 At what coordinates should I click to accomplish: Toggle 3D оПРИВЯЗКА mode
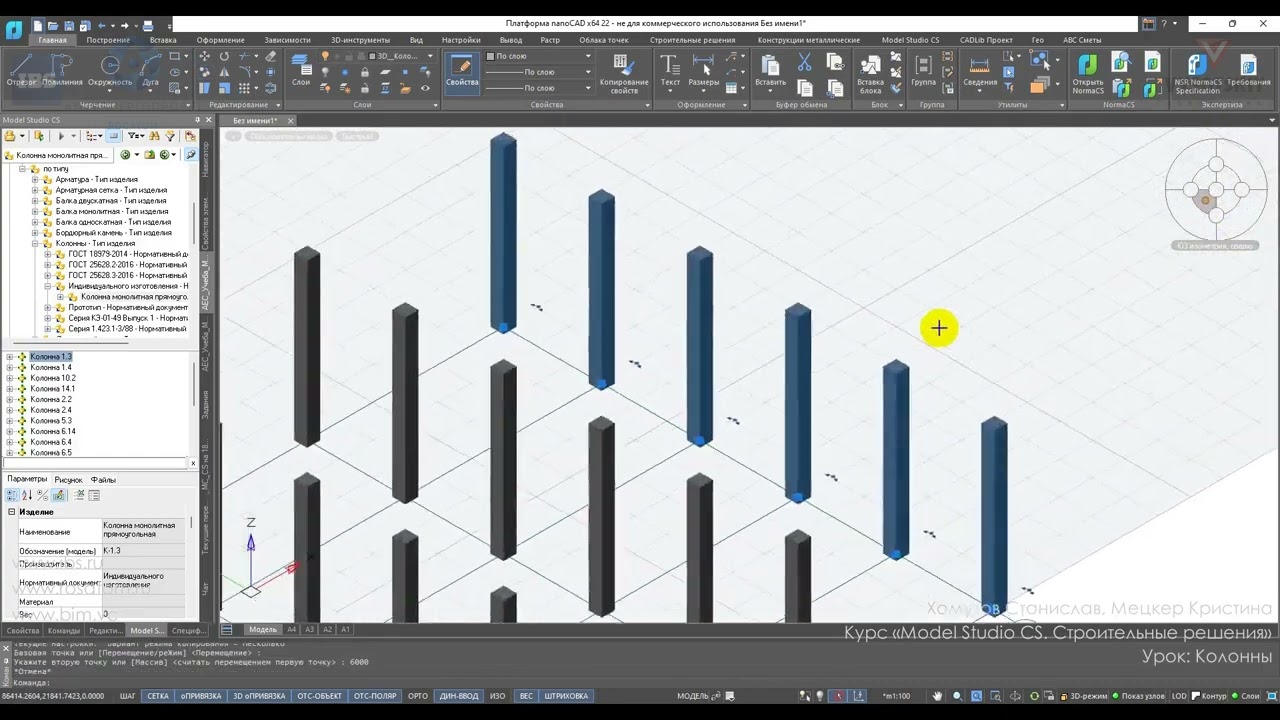tap(260, 696)
